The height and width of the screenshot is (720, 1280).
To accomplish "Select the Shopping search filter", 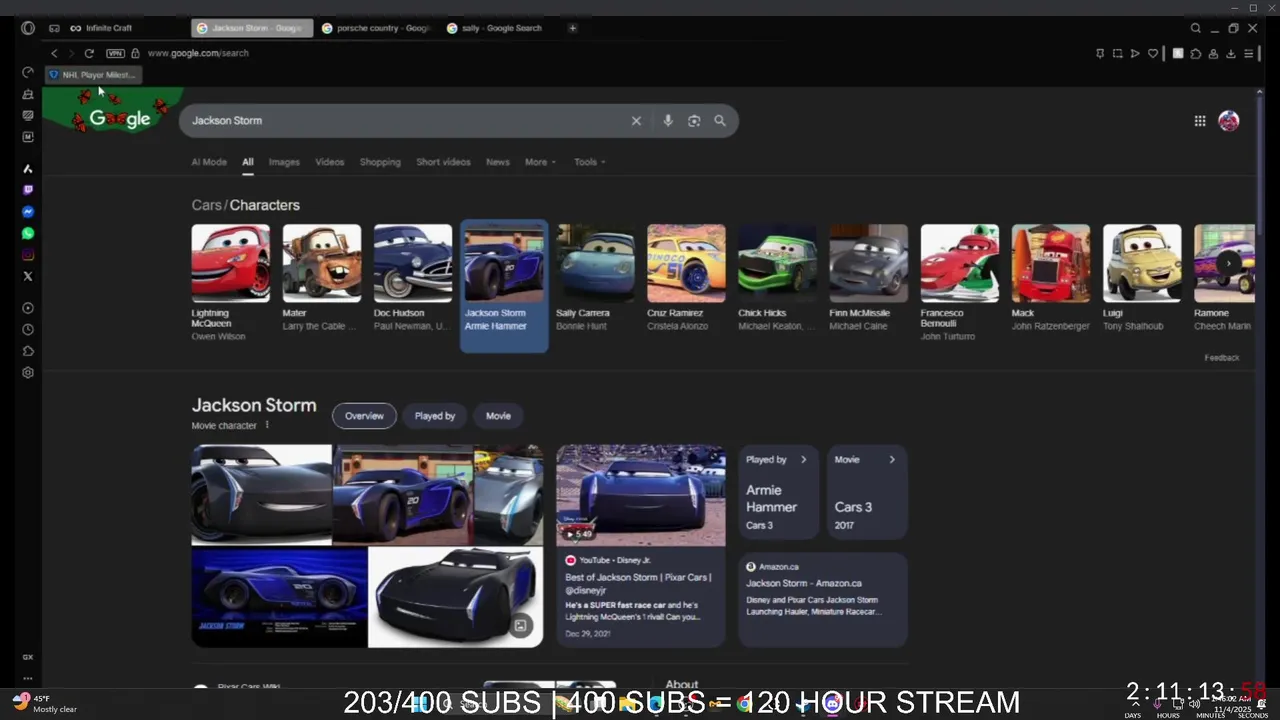I will [x=380, y=162].
